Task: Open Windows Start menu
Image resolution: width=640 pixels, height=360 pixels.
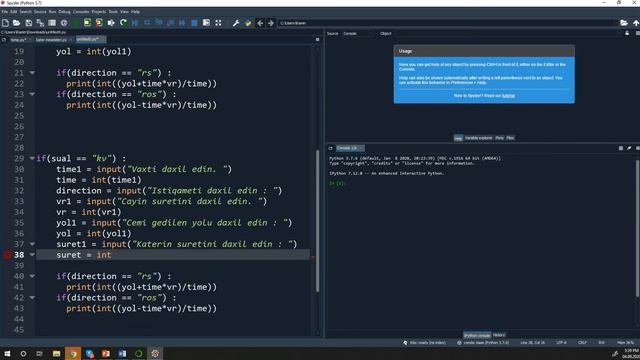Action: click(7, 353)
